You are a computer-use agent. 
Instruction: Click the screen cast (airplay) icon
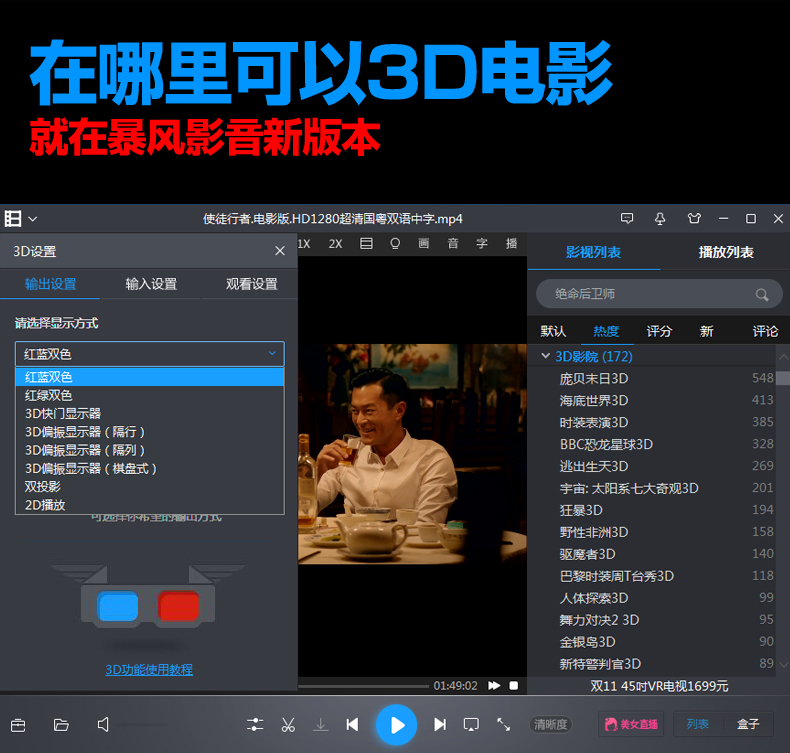pos(471,725)
